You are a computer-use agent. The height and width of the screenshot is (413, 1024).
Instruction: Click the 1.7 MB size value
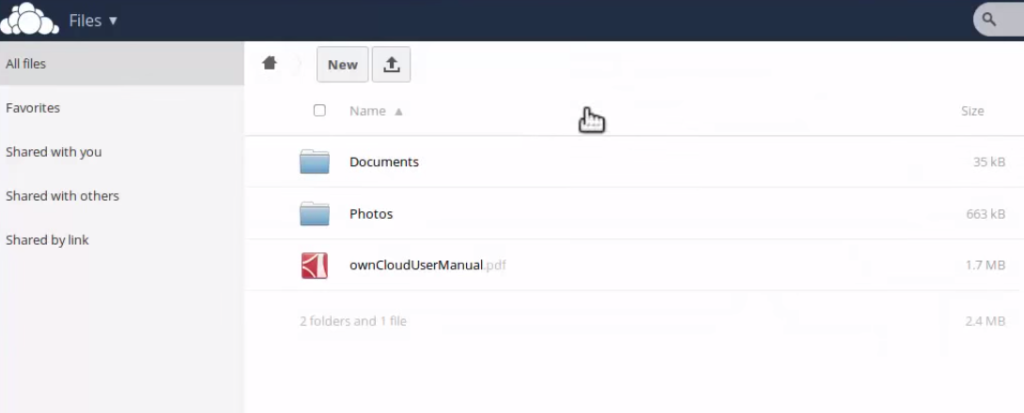coord(985,265)
